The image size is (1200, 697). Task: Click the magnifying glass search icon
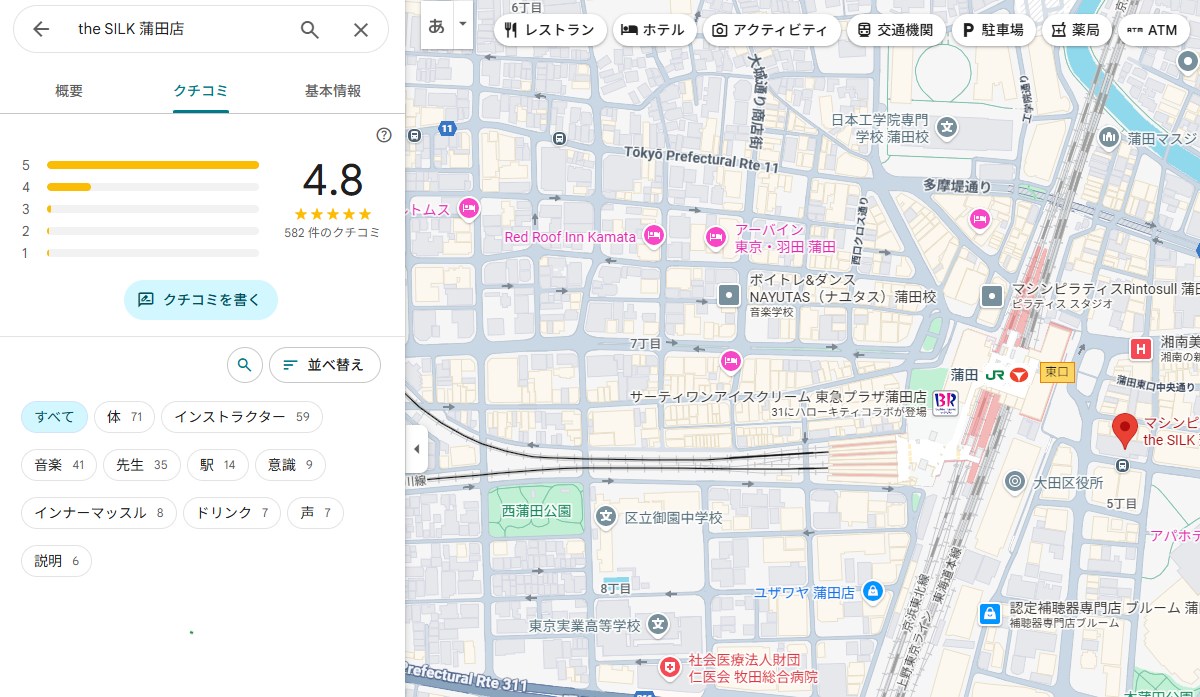(310, 30)
